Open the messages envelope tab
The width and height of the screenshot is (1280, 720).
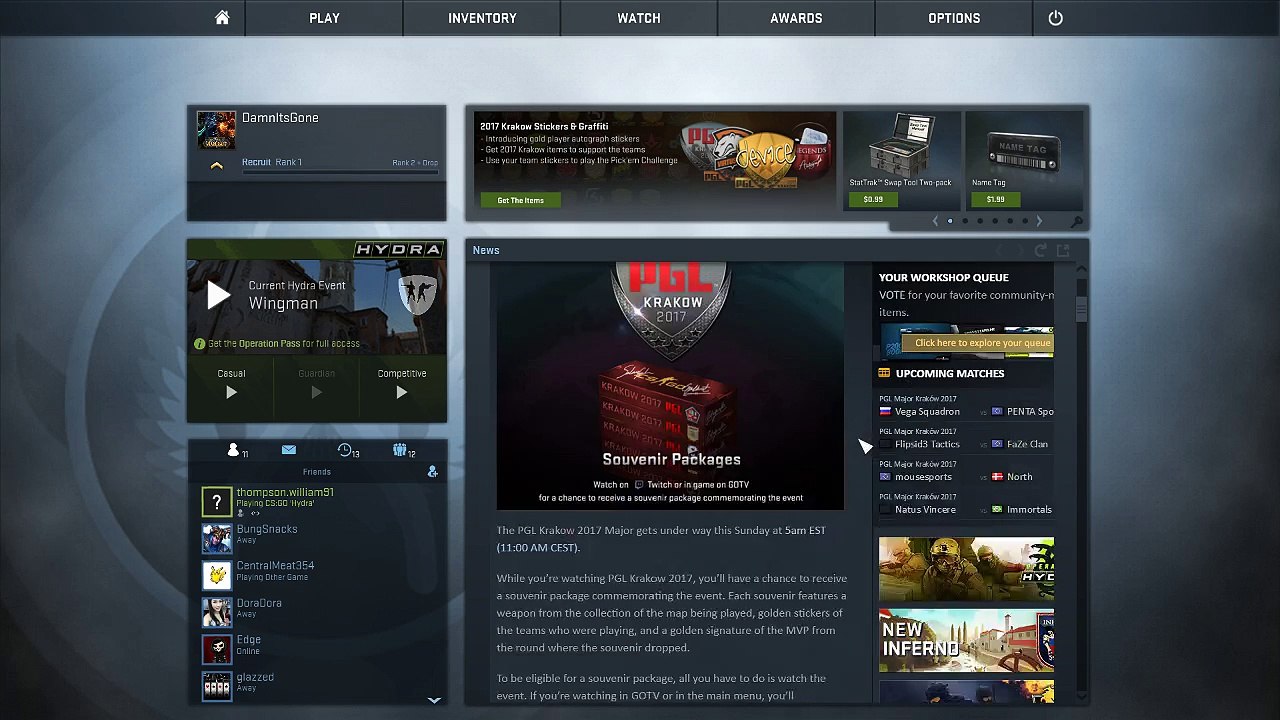(289, 450)
